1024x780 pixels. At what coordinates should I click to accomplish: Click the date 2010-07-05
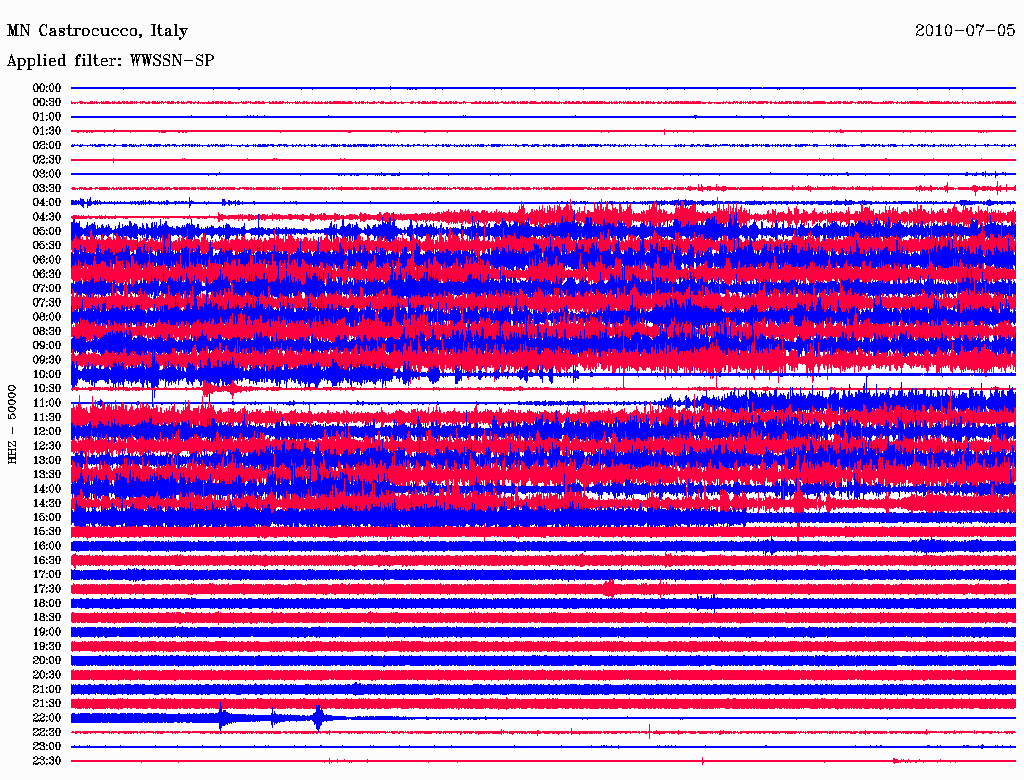tap(965, 30)
